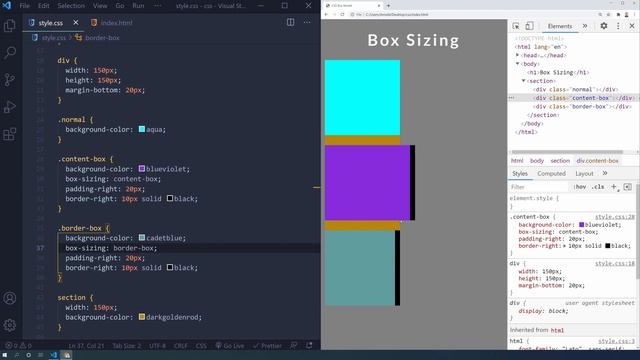Click the div.content-box breadcrumb

pyautogui.click(x=597, y=160)
